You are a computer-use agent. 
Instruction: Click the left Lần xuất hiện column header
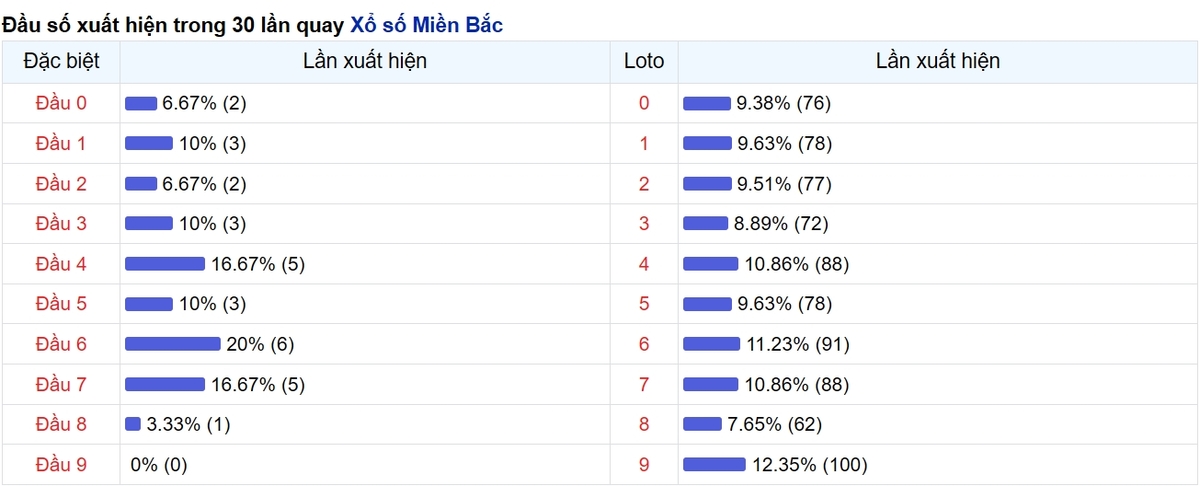[x=364, y=61]
